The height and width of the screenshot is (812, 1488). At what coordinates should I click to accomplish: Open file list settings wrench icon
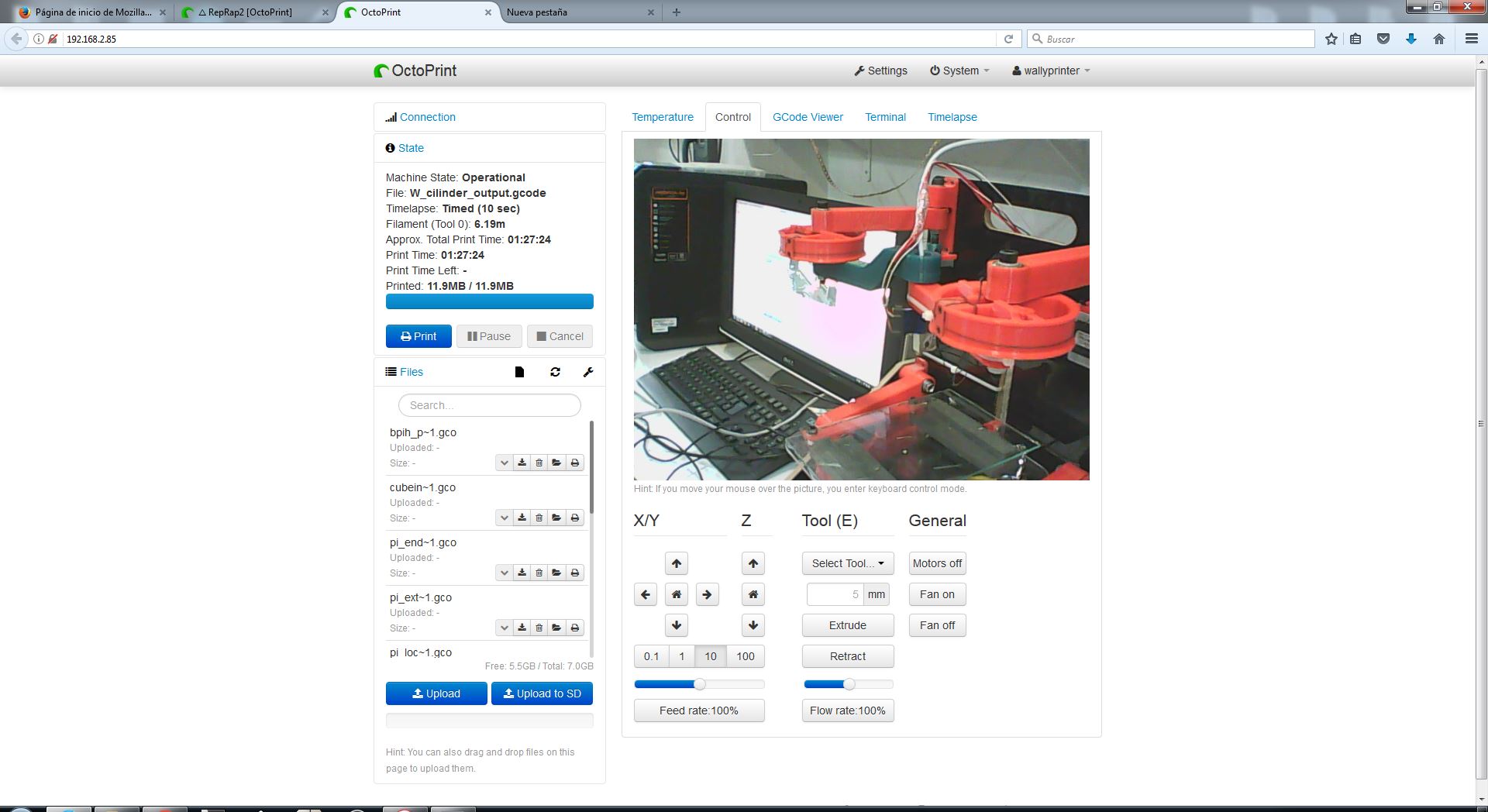(x=588, y=372)
